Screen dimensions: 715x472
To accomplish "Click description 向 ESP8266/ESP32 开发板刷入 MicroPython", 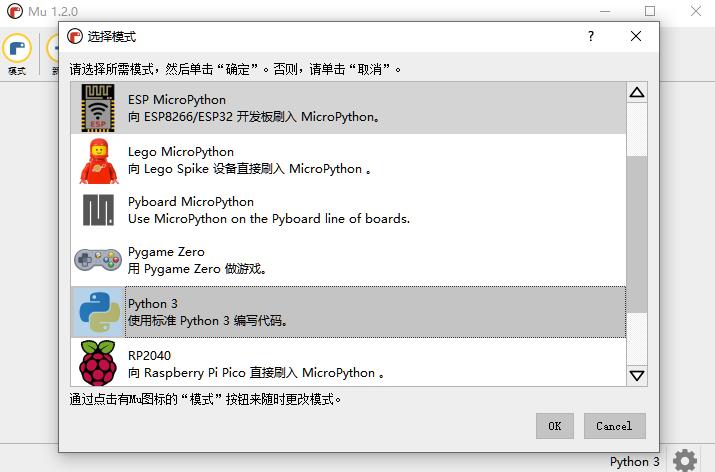I will (254, 117).
